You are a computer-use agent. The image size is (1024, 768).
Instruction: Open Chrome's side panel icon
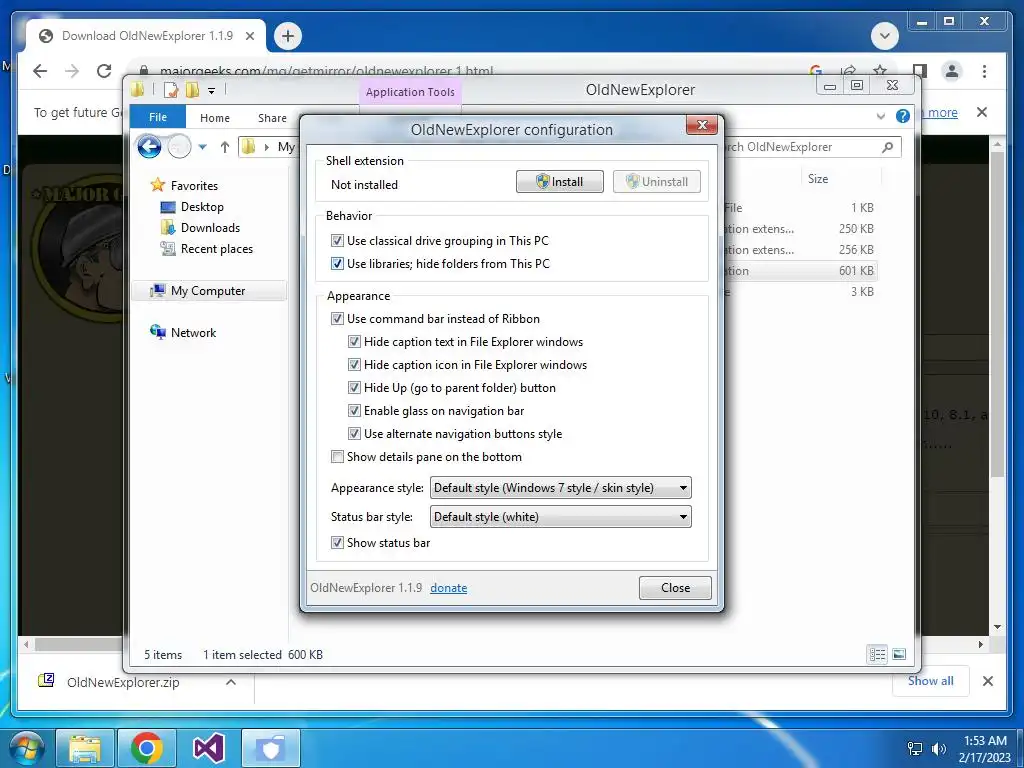point(920,71)
